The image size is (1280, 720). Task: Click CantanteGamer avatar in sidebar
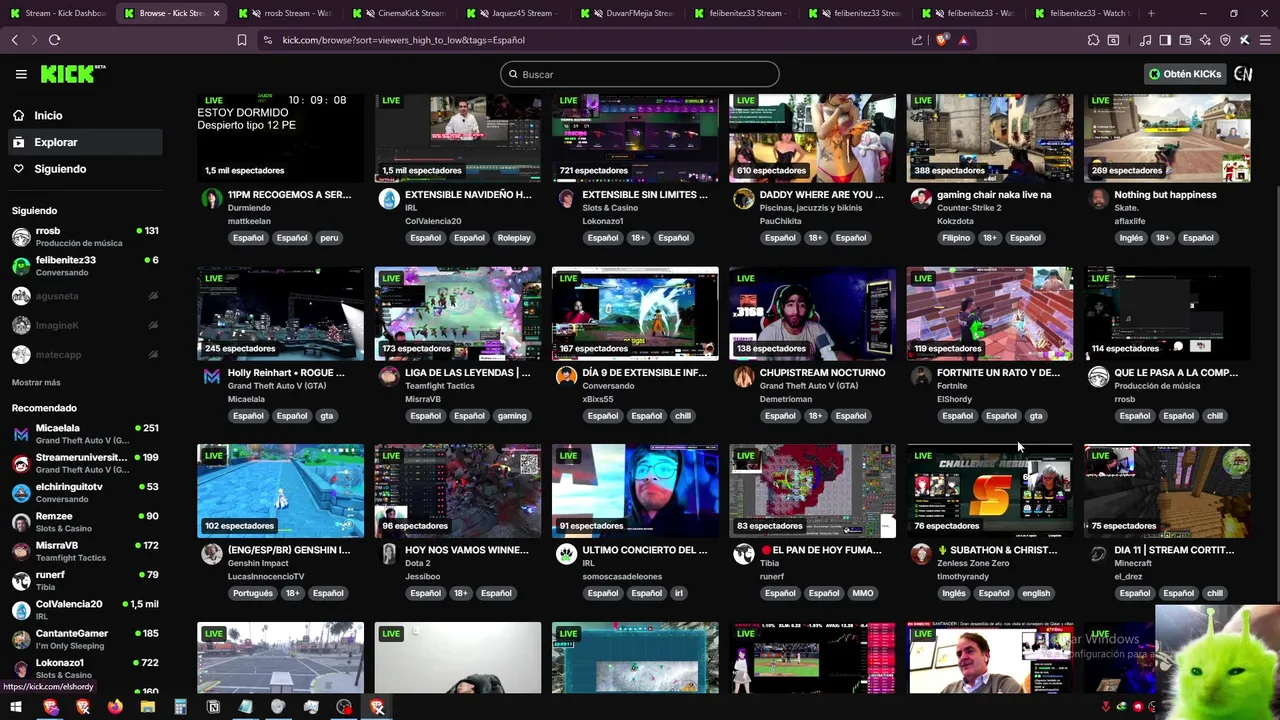pyautogui.click(x=21, y=640)
